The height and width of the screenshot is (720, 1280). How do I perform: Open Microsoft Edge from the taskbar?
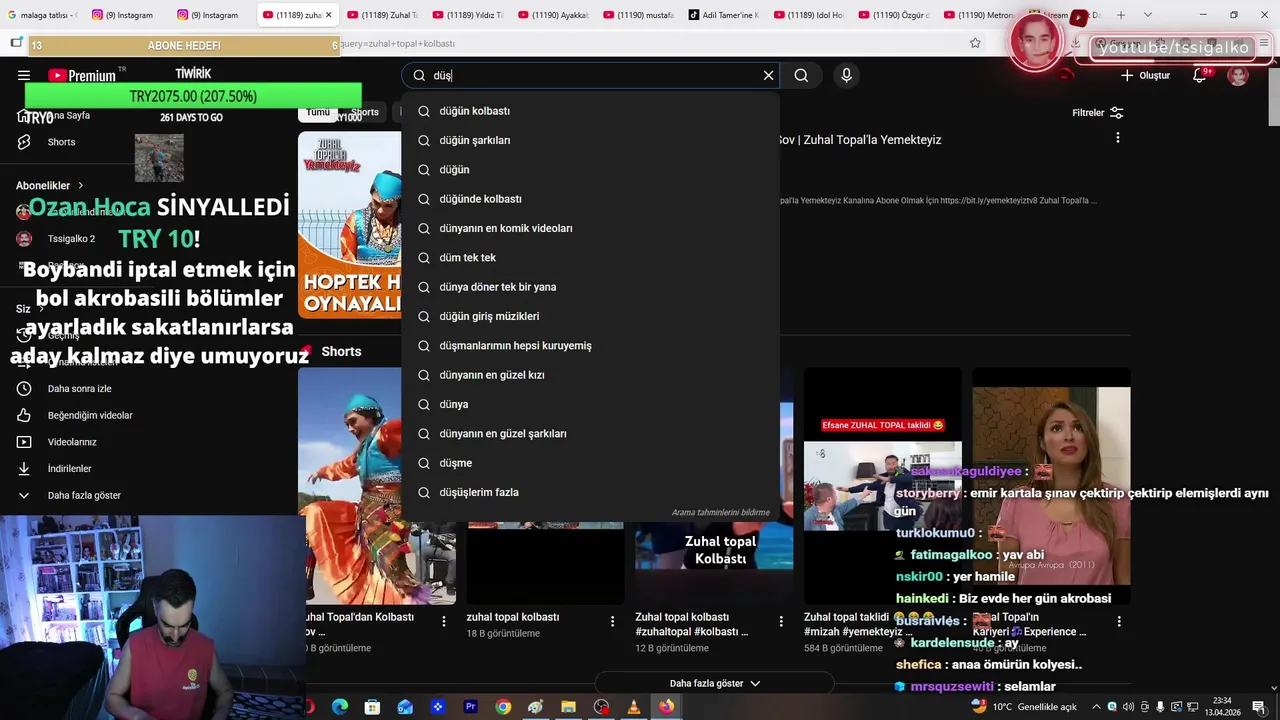339,707
